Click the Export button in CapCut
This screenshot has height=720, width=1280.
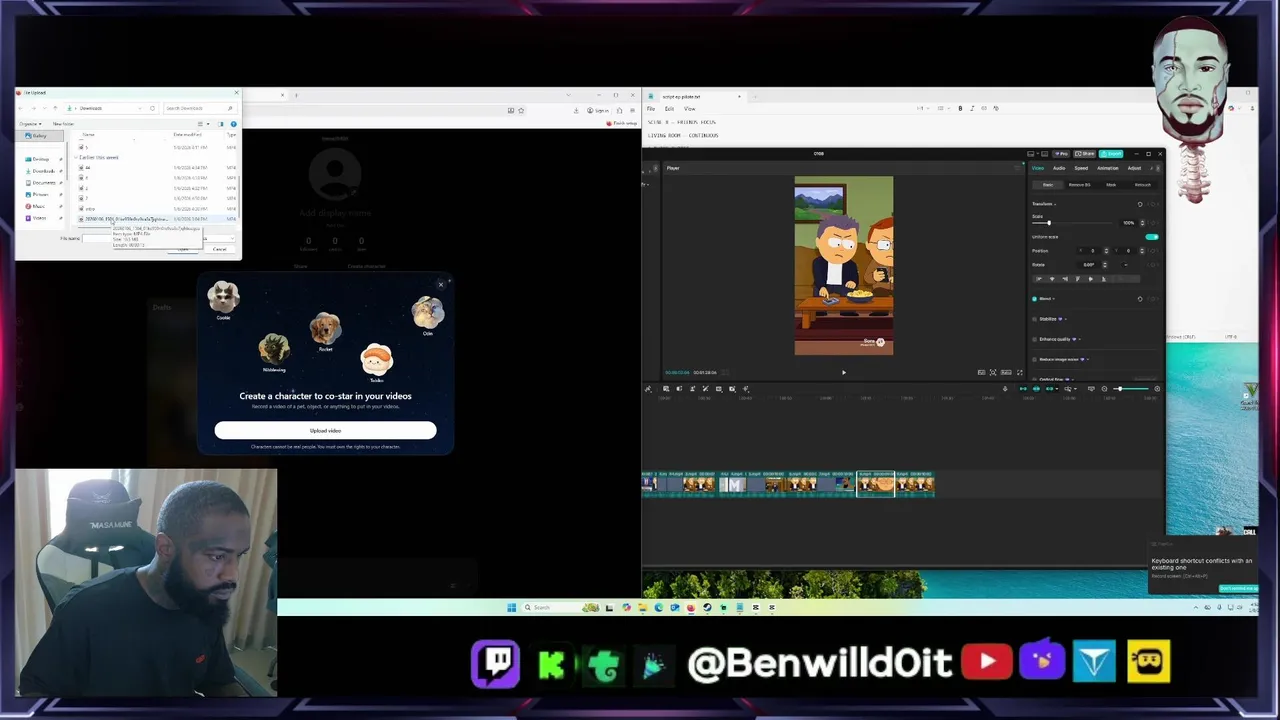click(1111, 154)
